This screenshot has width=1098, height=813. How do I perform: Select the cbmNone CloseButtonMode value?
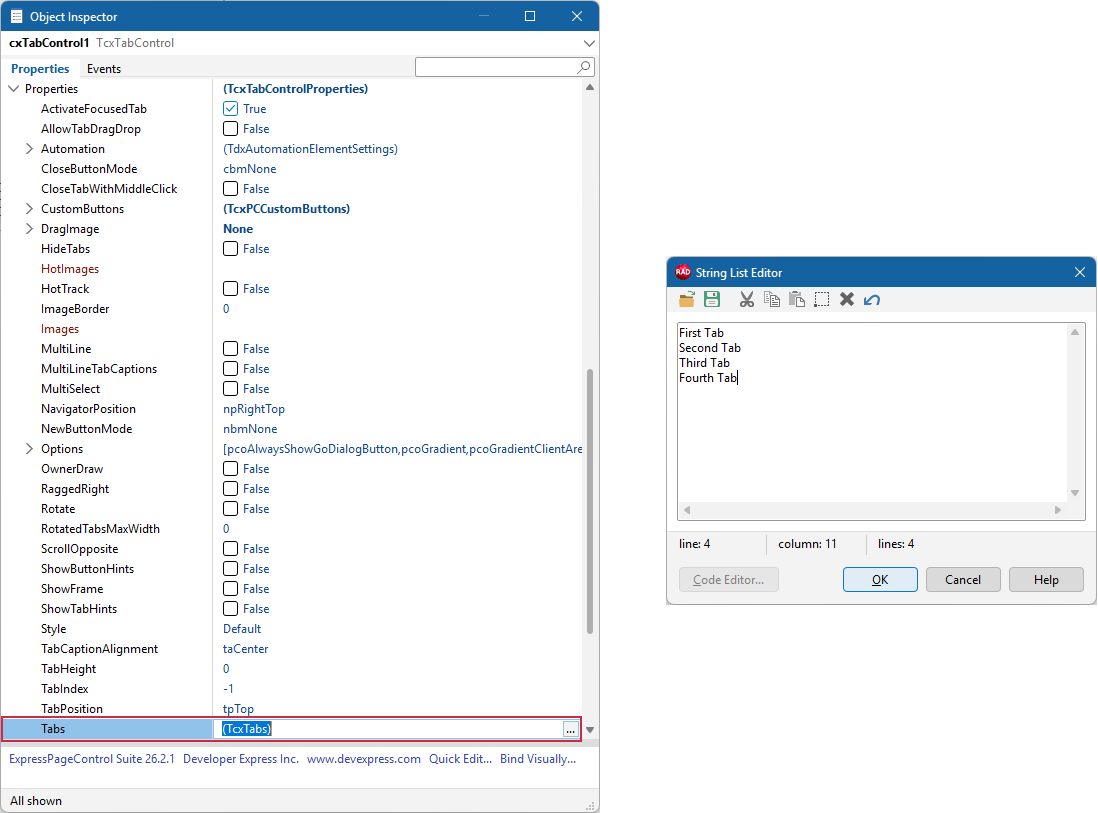point(250,169)
